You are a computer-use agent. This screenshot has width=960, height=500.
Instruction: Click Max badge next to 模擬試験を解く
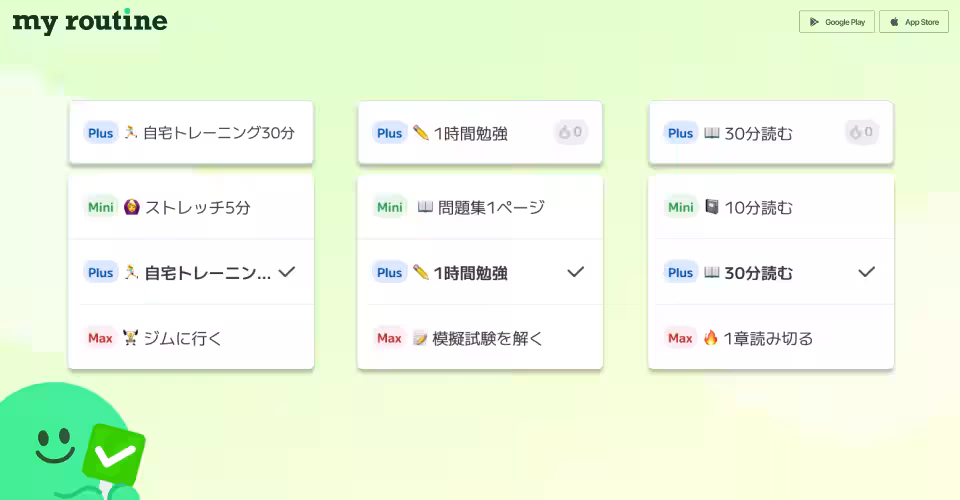389,338
